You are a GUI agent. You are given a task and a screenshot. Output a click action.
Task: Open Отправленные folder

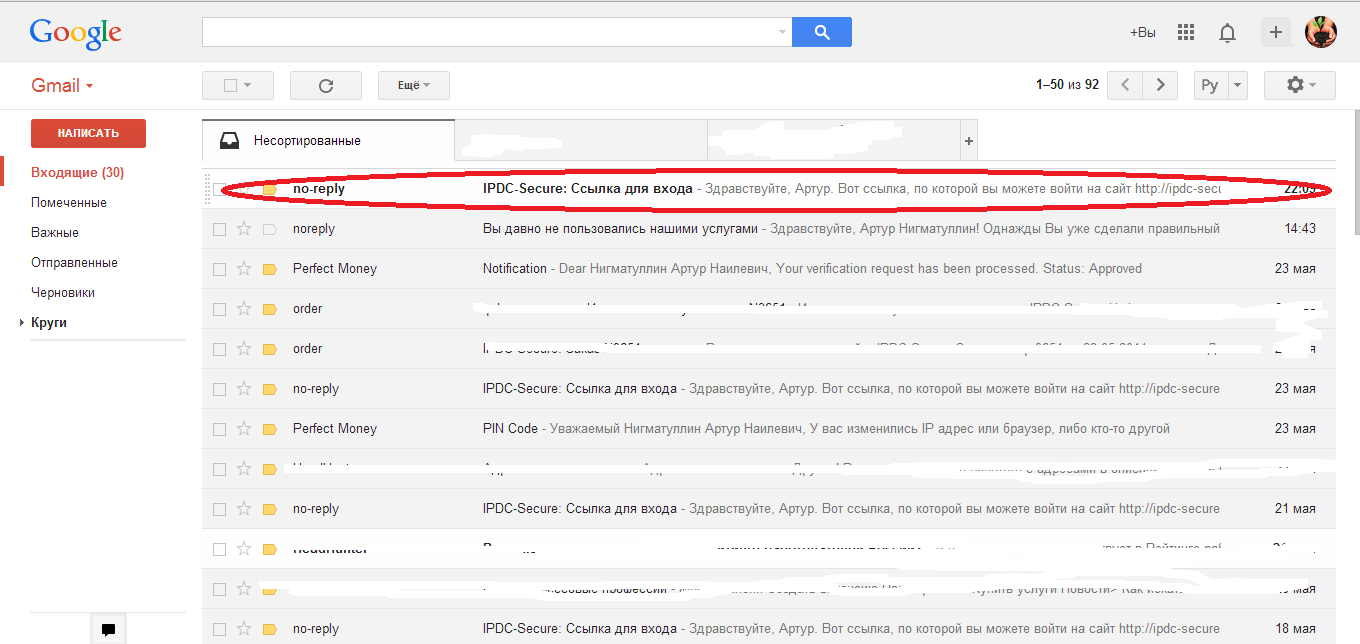(x=74, y=263)
